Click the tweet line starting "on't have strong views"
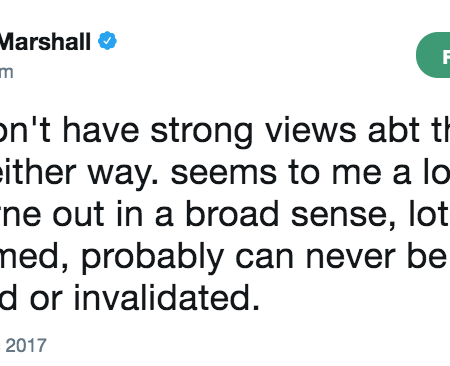Screen dimensions: 450x366 [x=225, y=130]
